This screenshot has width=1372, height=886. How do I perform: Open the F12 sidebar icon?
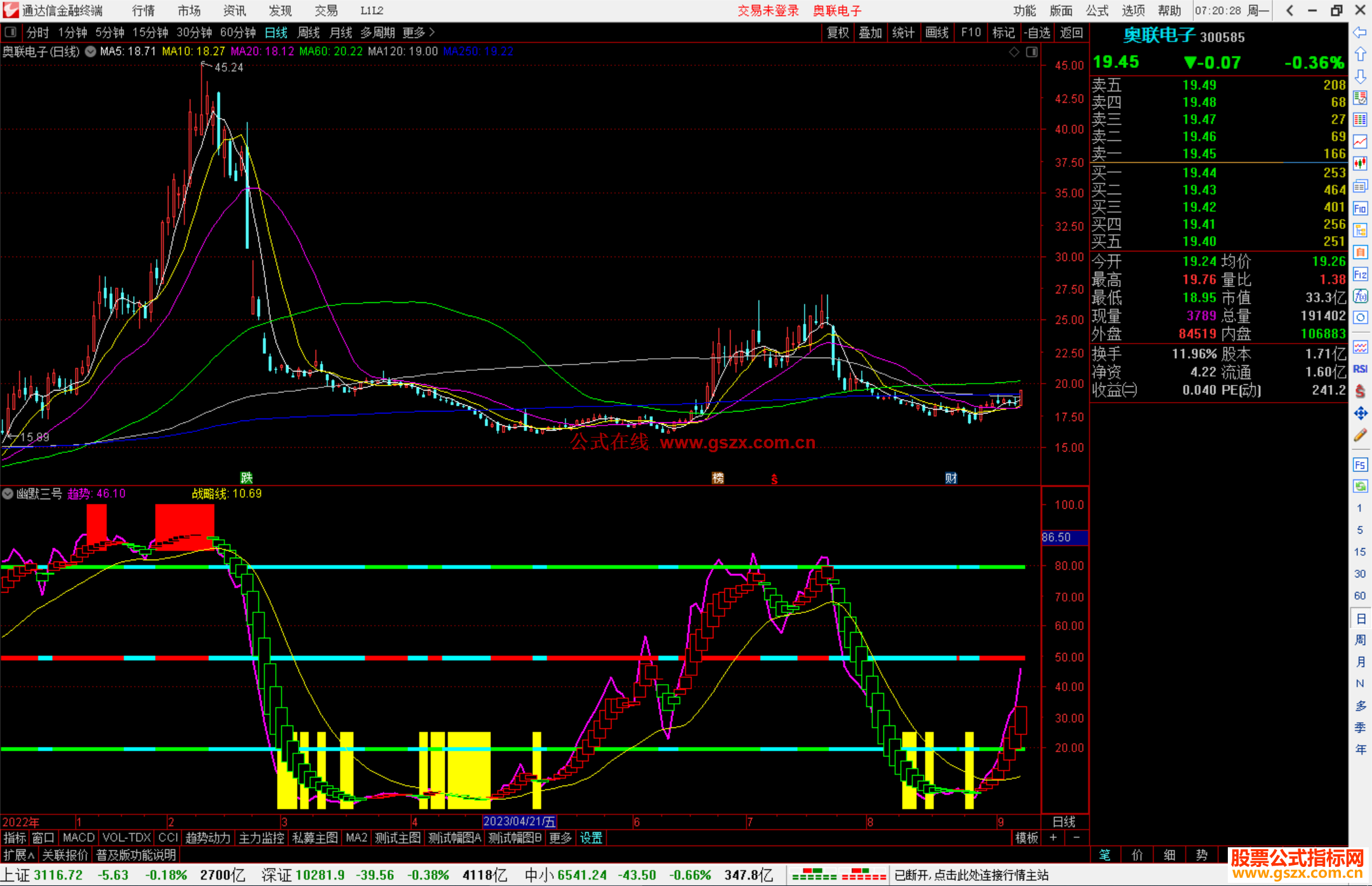1360,274
